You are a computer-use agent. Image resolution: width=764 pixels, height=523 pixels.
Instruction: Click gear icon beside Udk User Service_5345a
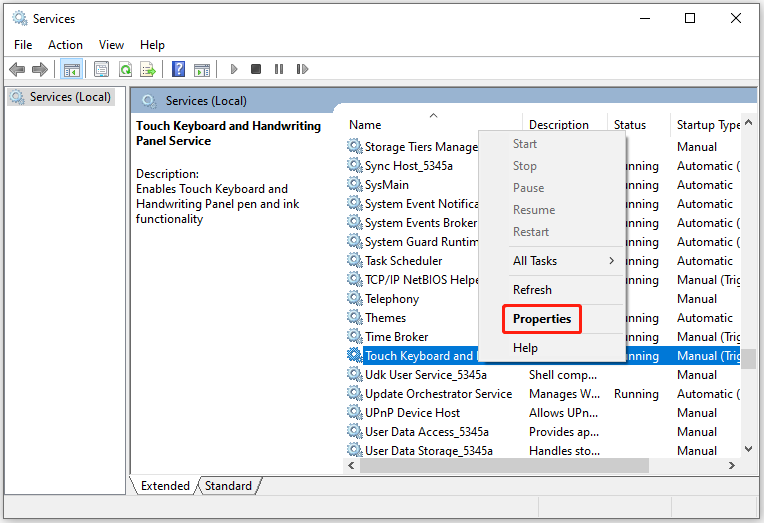point(355,374)
